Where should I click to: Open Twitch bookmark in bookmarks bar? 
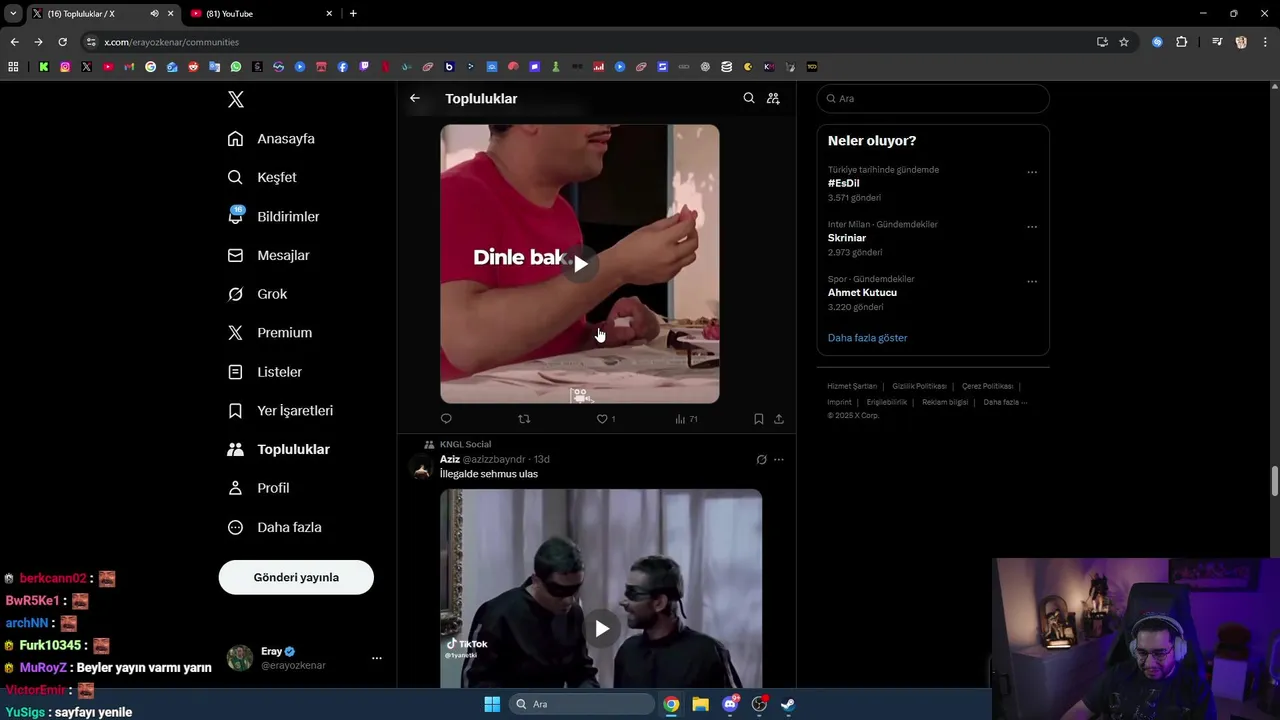pos(364,67)
